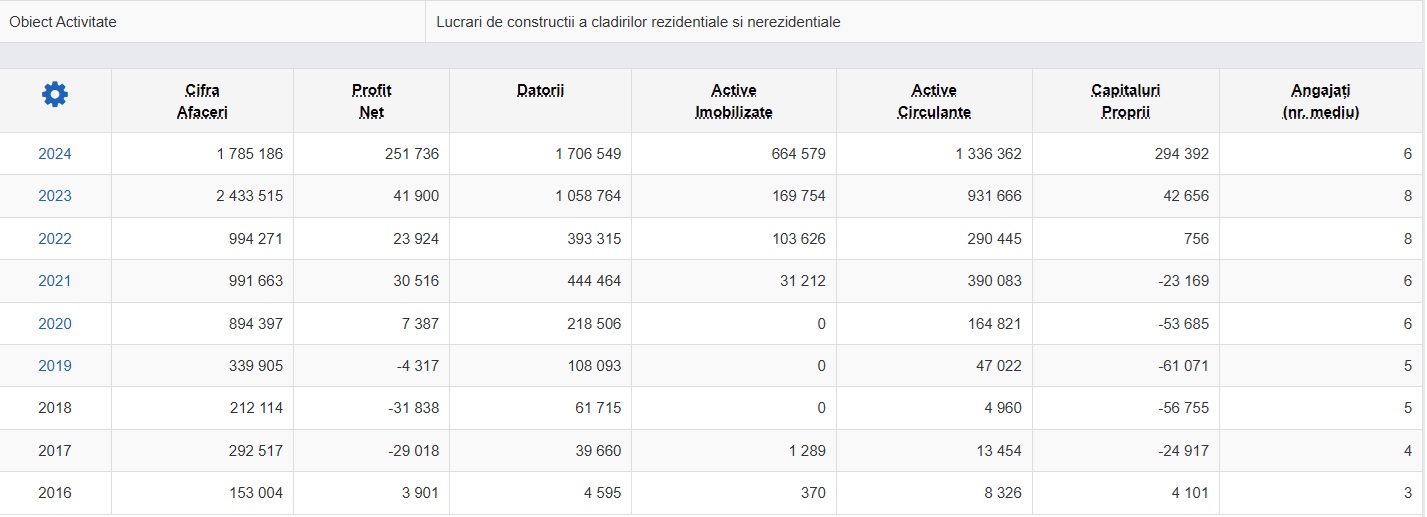Click the Obiect Activitate label cell
The image size is (1427, 517).
pos(63,21)
